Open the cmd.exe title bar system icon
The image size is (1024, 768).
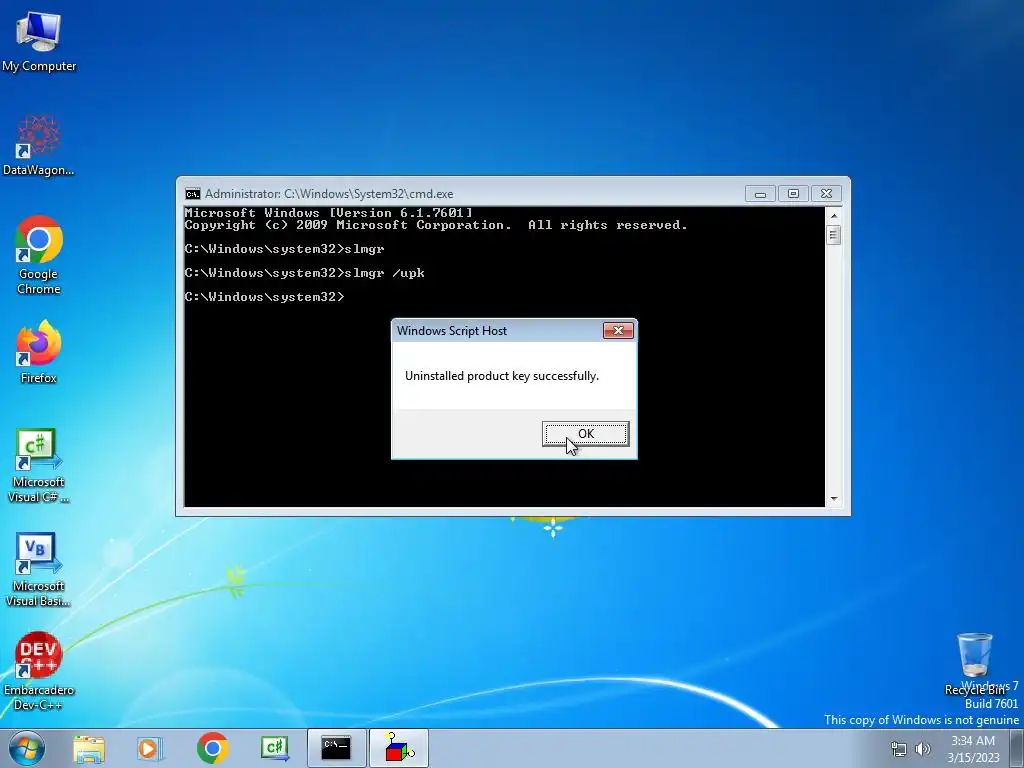tap(193, 194)
